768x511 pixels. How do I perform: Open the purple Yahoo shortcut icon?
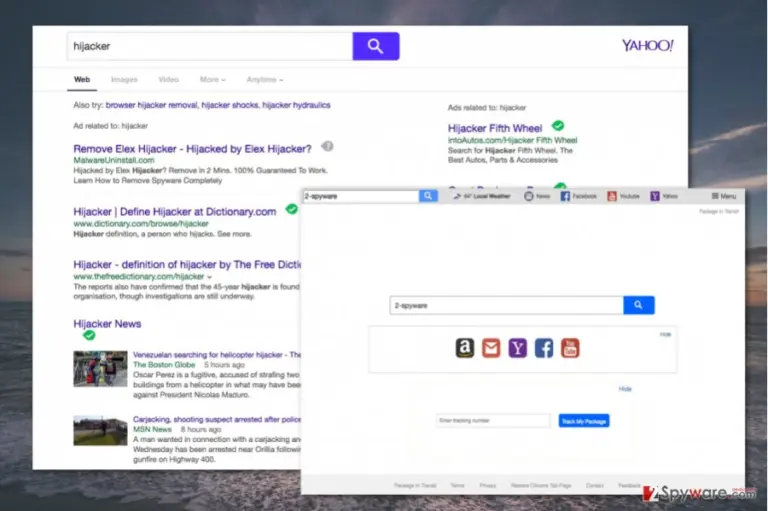pyautogui.click(x=517, y=348)
